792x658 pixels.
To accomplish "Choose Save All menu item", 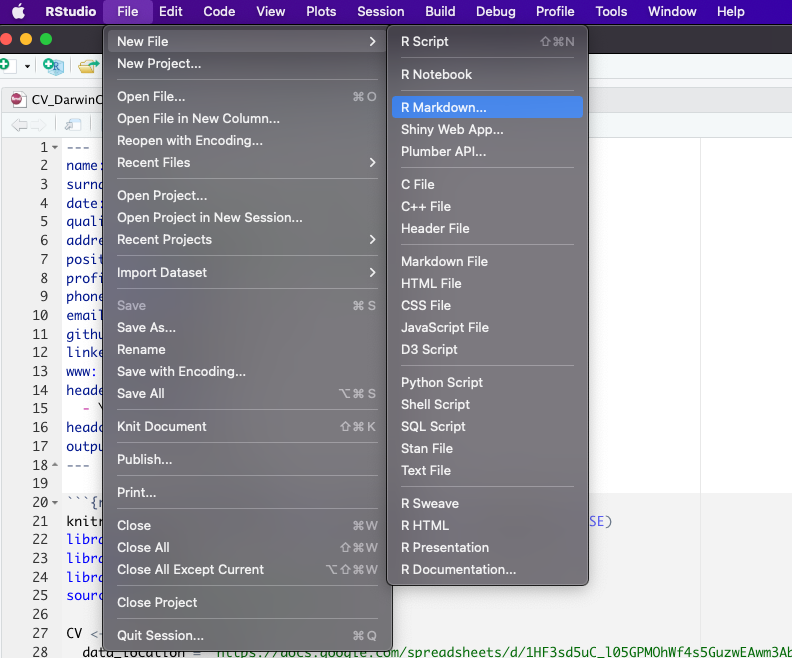I will coord(247,393).
